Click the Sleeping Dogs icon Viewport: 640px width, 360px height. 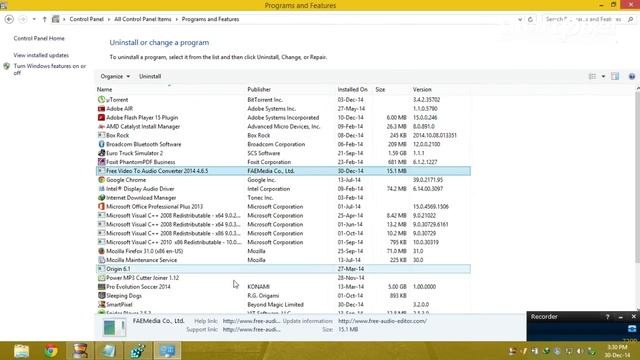pyautogui.click(x=101, y=296)
